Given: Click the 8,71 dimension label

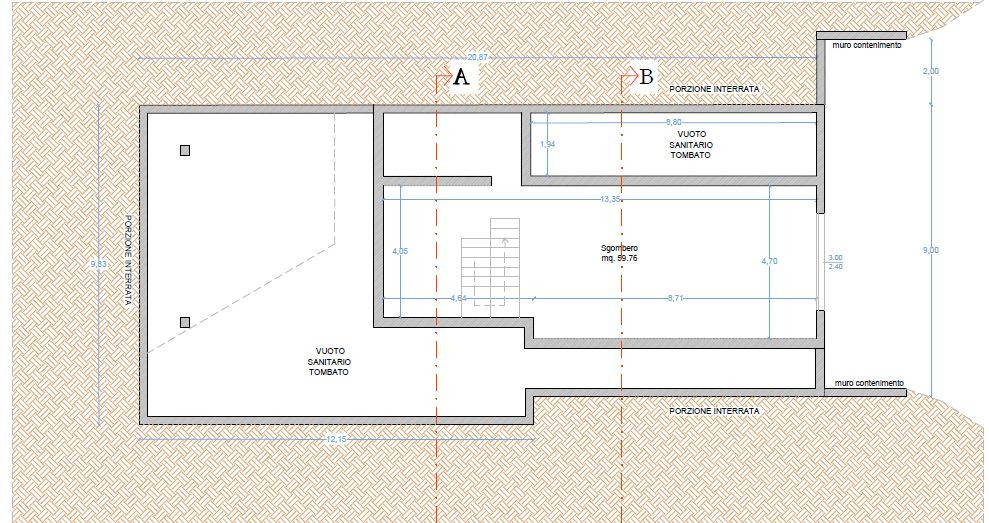Looking at the screenshot, I should click(675, 298).
